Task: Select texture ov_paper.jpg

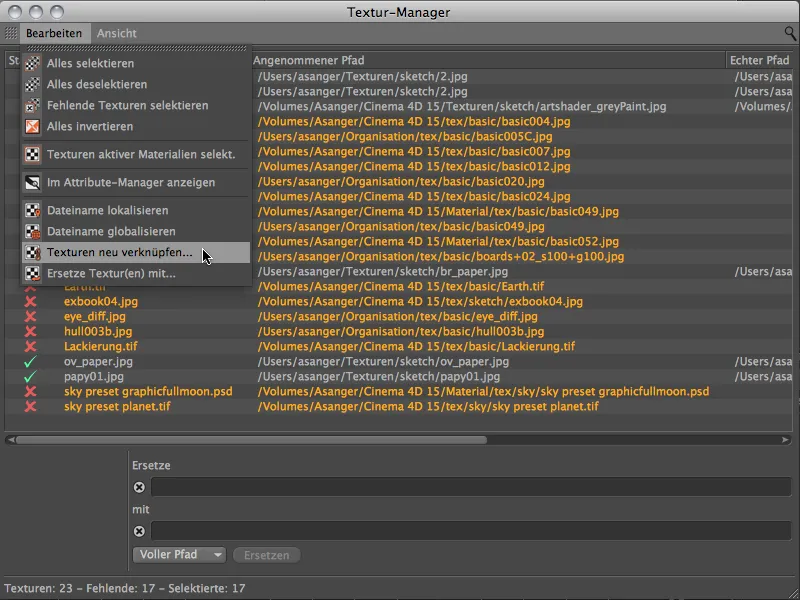Action: point(98,362)
